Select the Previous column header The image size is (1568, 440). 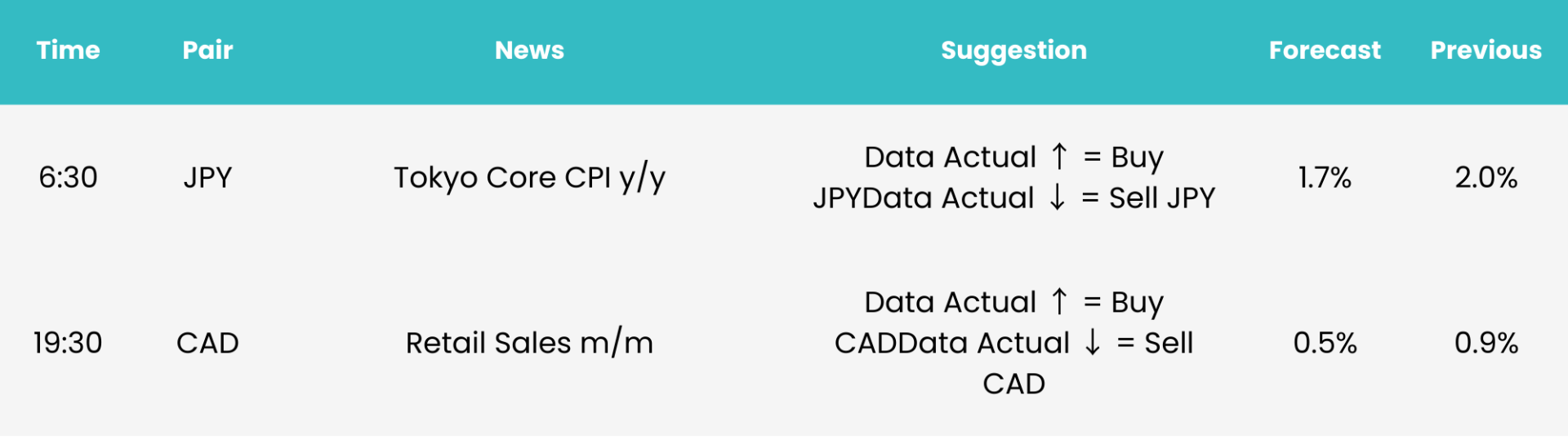point(1486,51)
